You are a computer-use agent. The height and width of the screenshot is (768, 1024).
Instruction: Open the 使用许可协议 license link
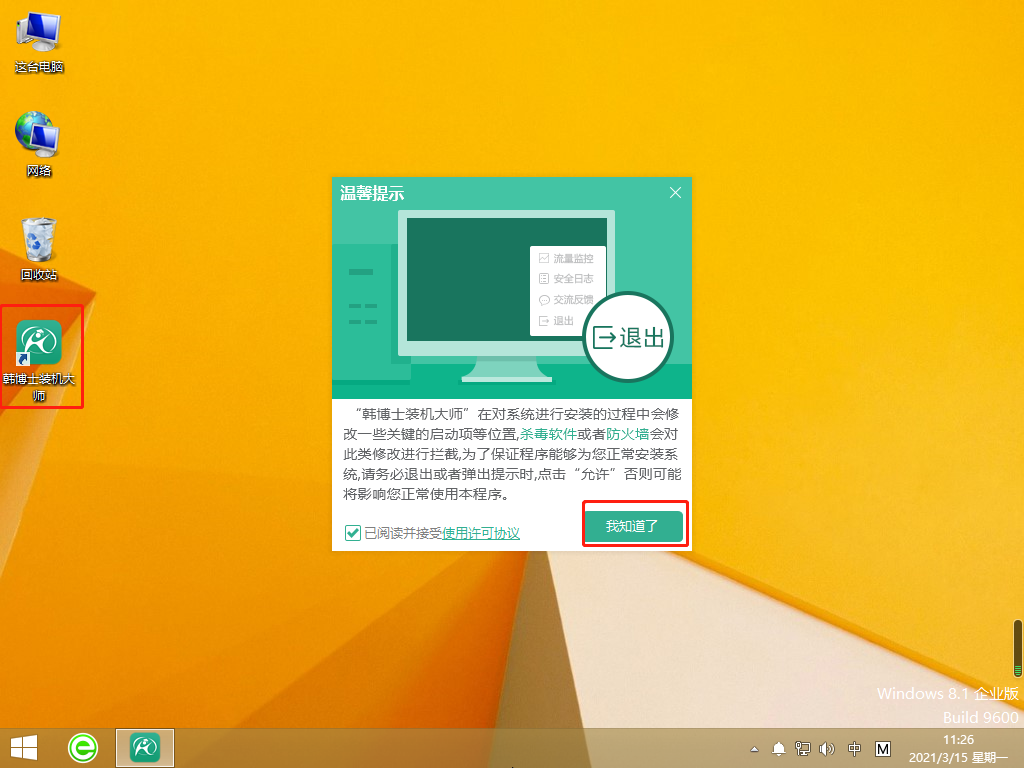(481, 533)
